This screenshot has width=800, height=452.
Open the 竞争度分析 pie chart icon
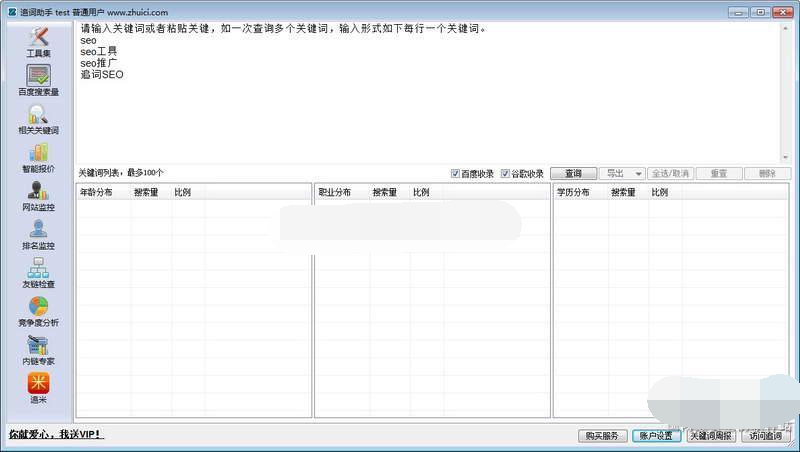(x=38, y=306)
